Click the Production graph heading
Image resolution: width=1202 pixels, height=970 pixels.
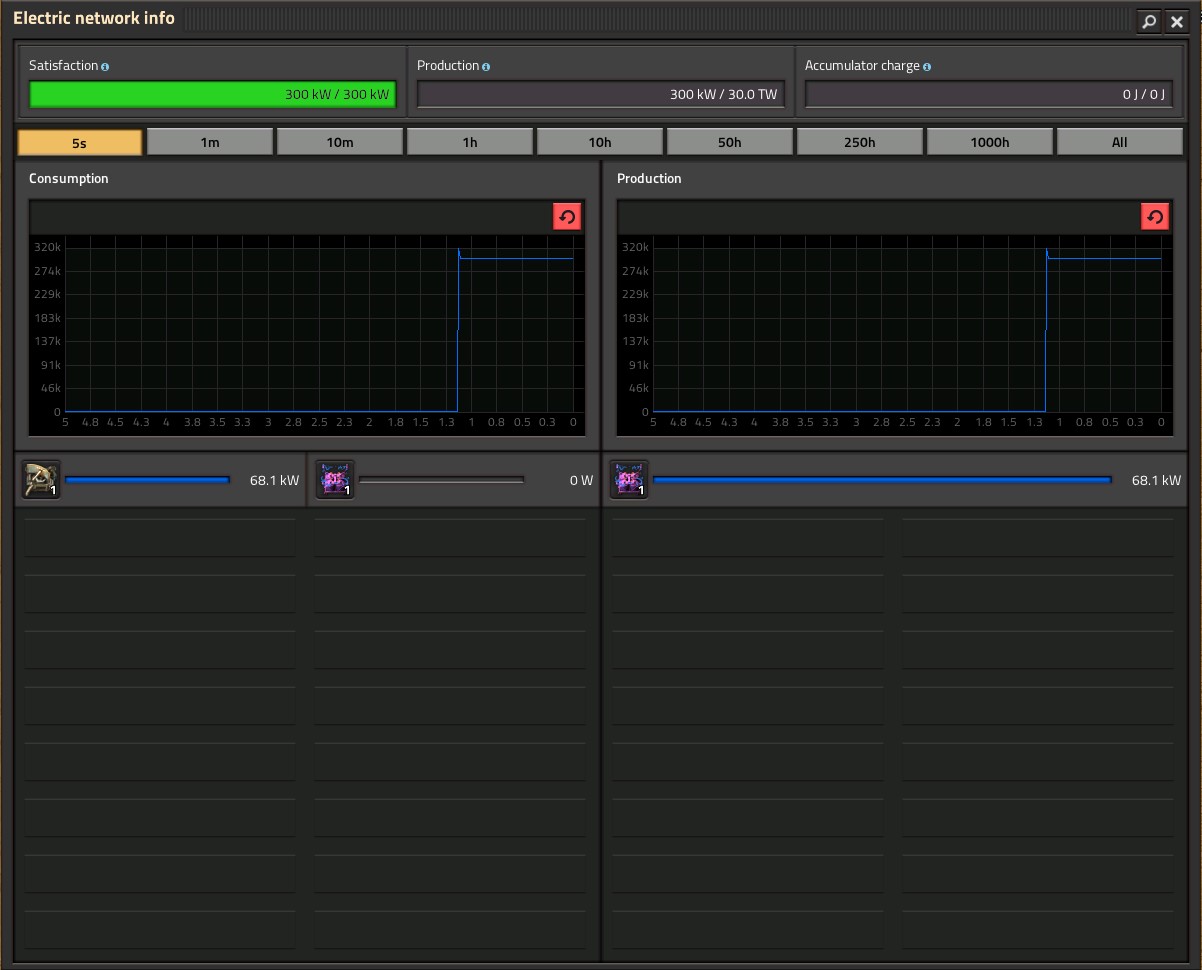(649, 178)
